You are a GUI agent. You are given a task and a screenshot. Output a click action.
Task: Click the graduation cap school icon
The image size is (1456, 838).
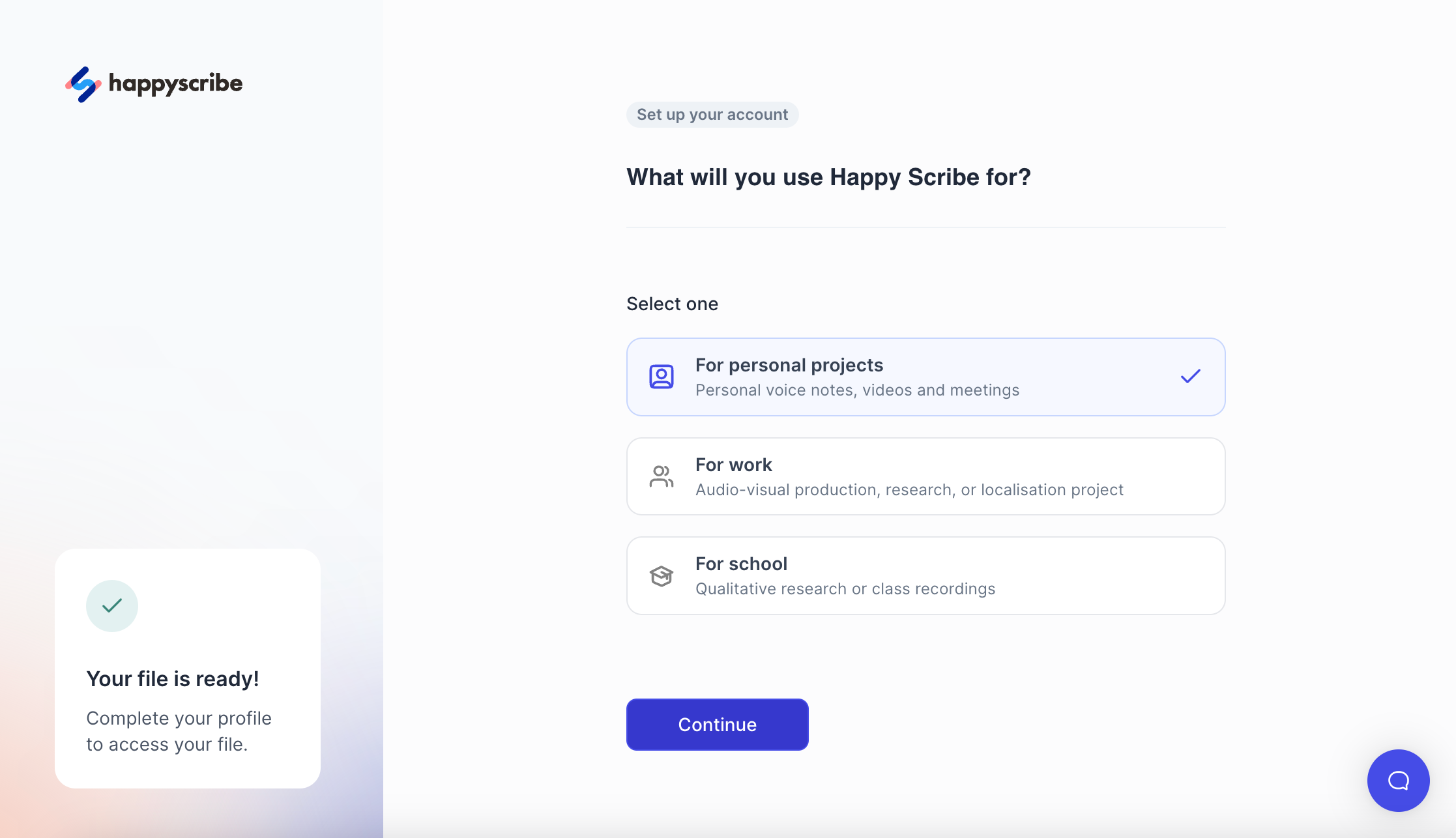[x=661, y=576]
